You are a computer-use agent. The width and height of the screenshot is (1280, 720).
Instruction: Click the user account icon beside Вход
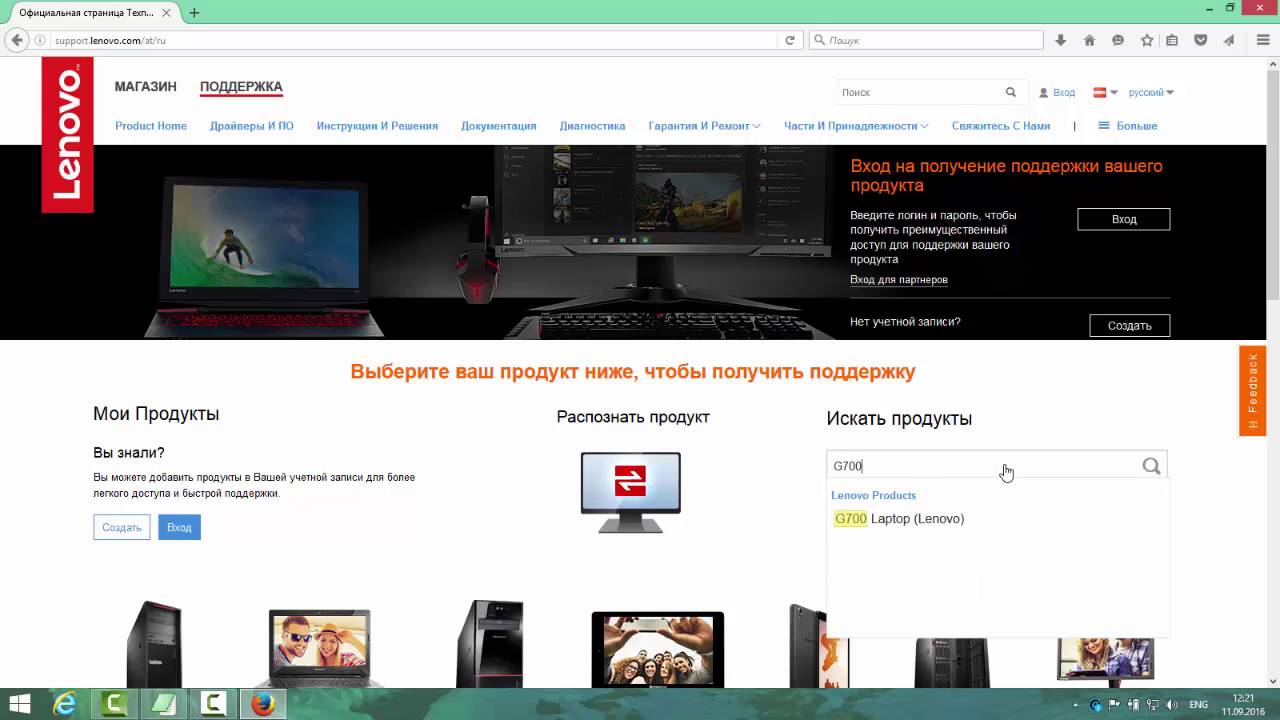1043,92
